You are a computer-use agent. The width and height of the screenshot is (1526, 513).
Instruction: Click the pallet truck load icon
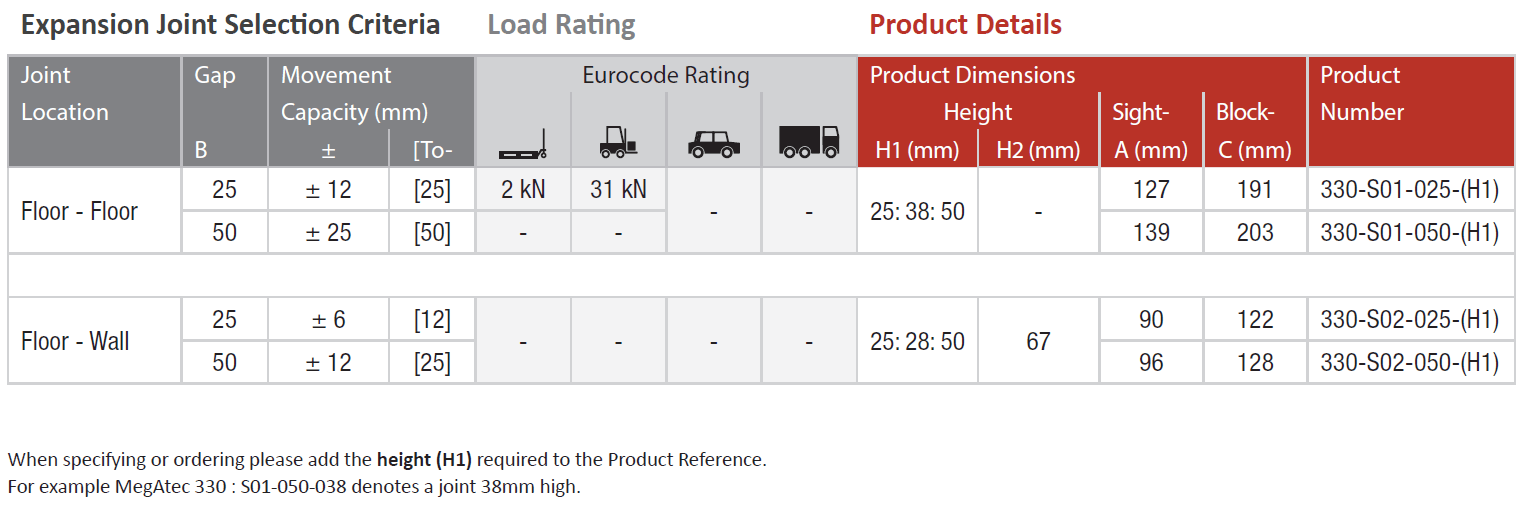point(522,145)
